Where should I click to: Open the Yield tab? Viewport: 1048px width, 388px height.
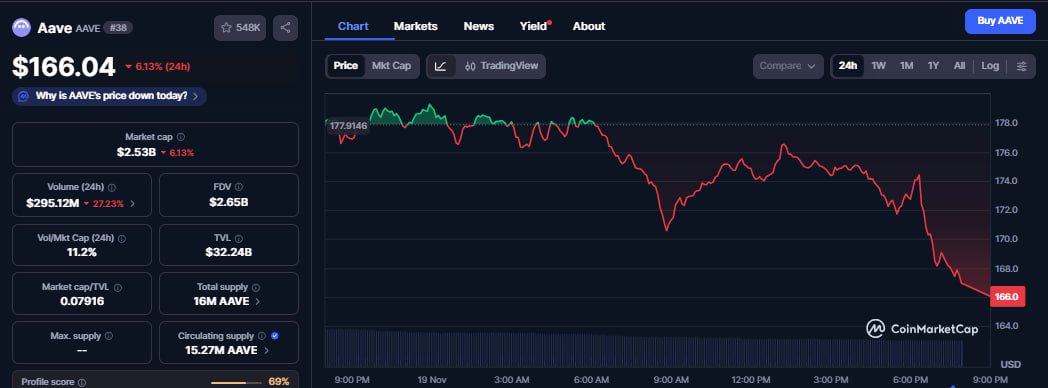(533, 27)
